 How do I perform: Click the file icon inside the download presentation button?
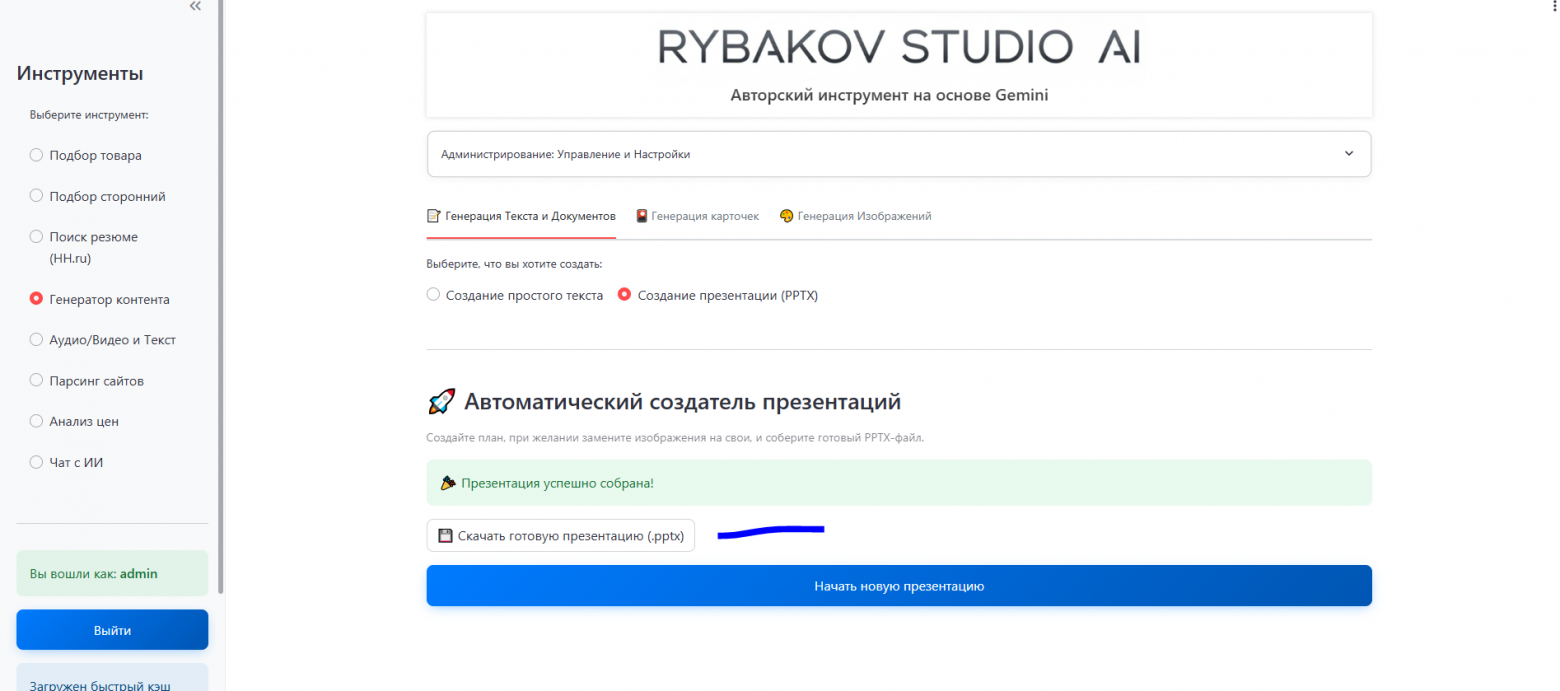(446, 535)
